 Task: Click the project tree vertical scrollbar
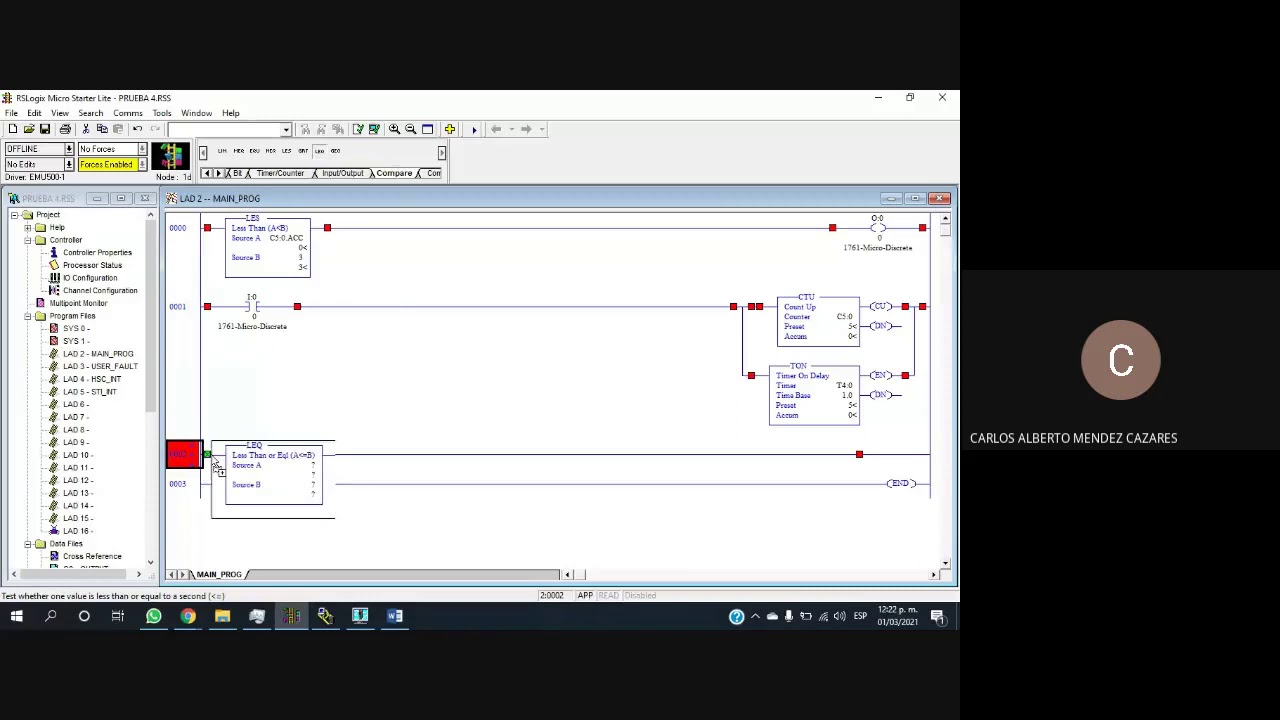coord(150,388)
